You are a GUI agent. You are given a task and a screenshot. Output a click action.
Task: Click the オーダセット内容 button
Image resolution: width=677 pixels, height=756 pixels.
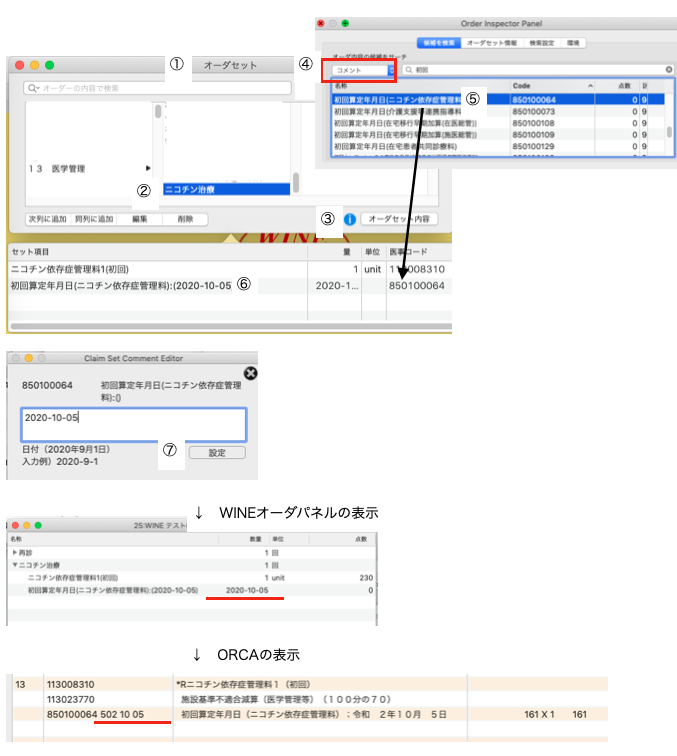[x=400, y=219]
